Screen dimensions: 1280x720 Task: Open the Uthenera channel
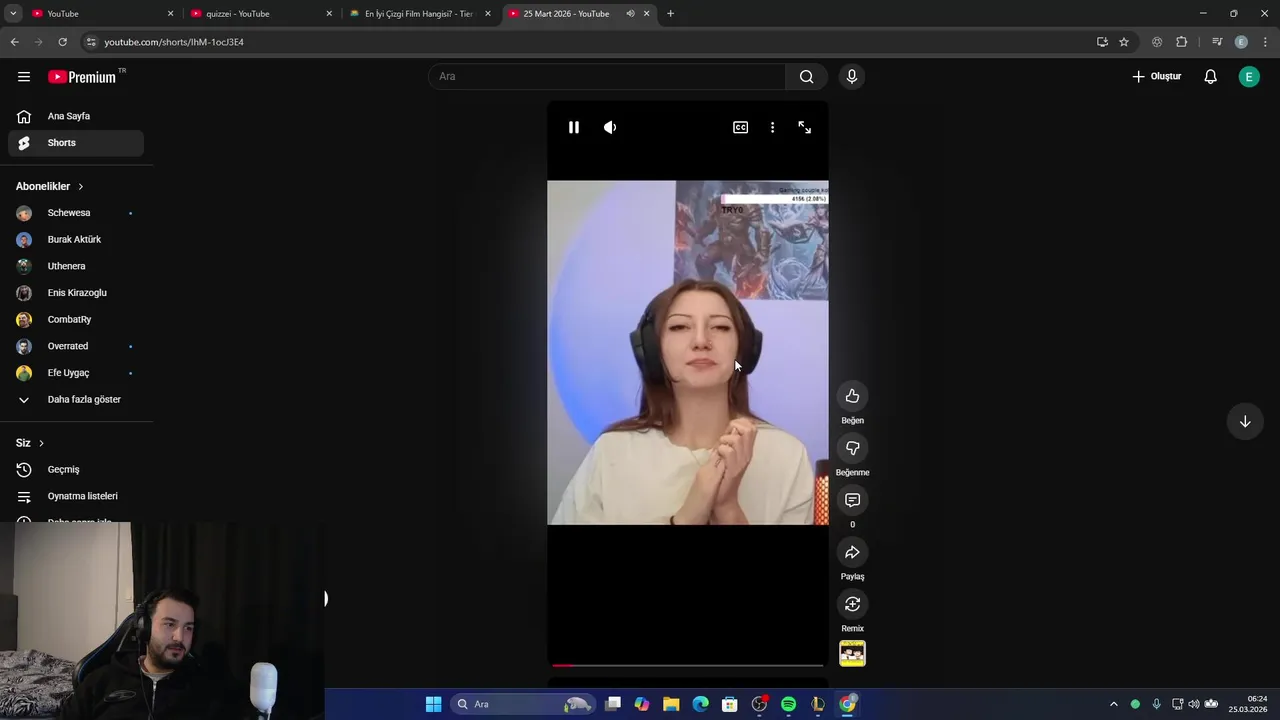[76, 266]
